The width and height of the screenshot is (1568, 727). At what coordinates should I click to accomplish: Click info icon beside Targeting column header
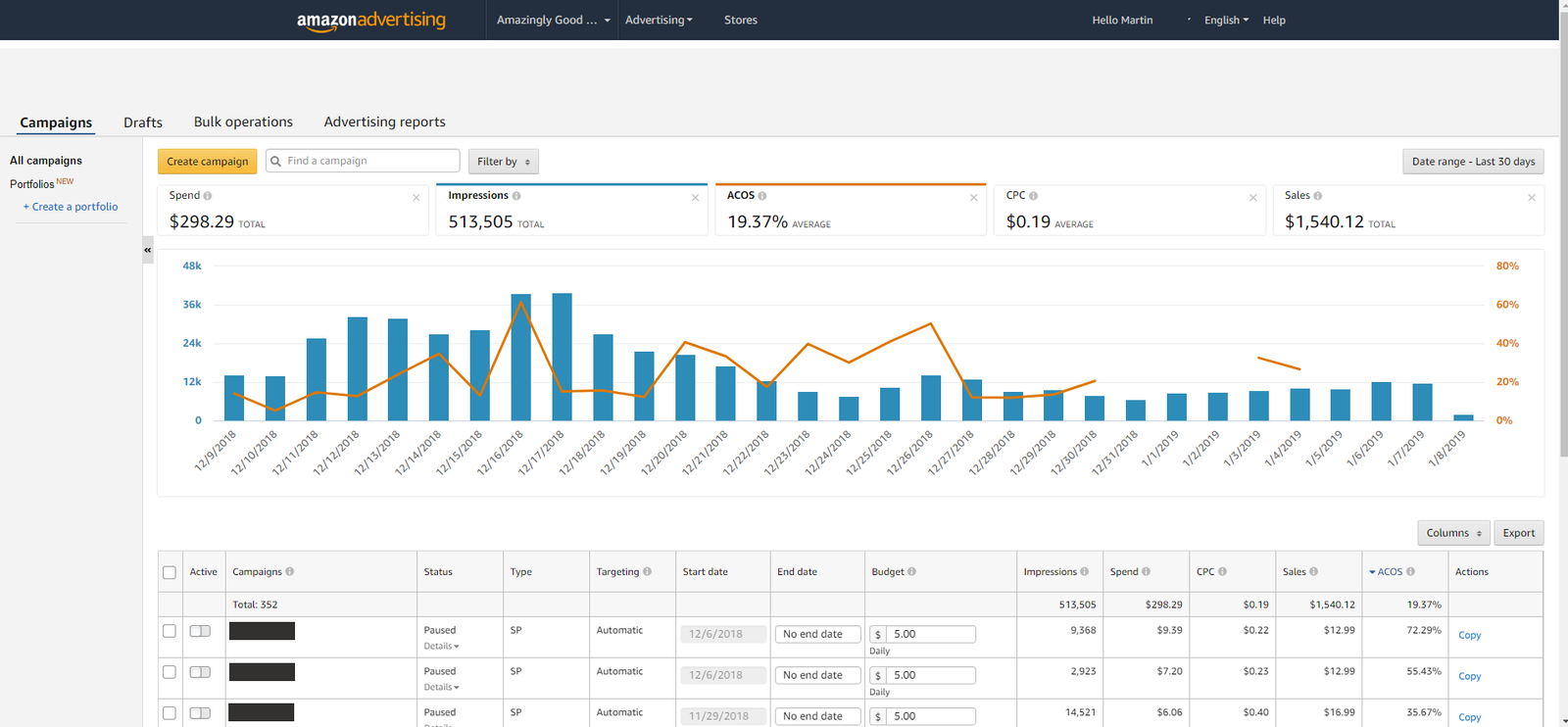coord(647,572)
